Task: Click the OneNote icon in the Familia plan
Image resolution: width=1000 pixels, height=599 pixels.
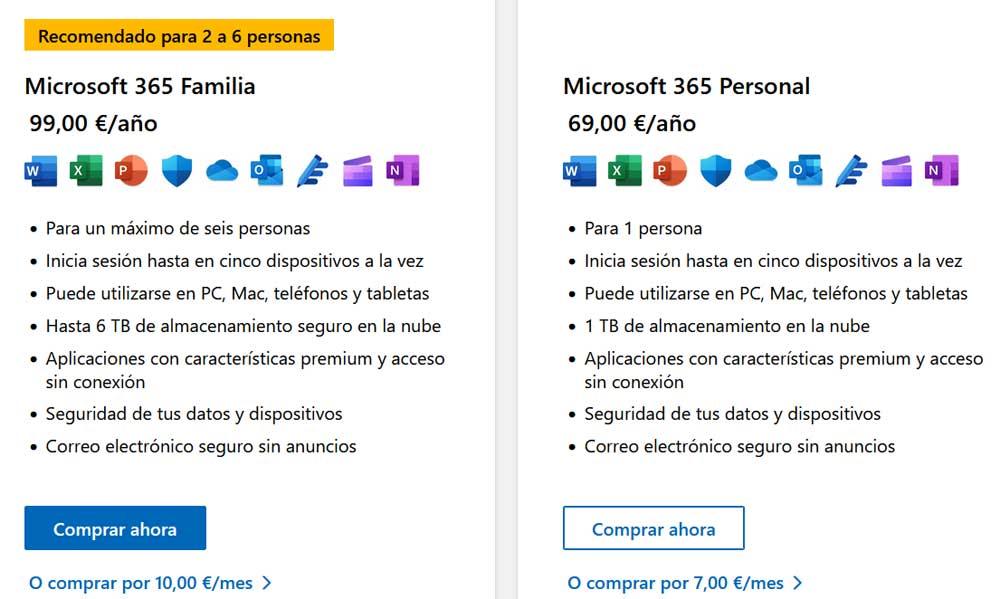Action: [402, 171]
